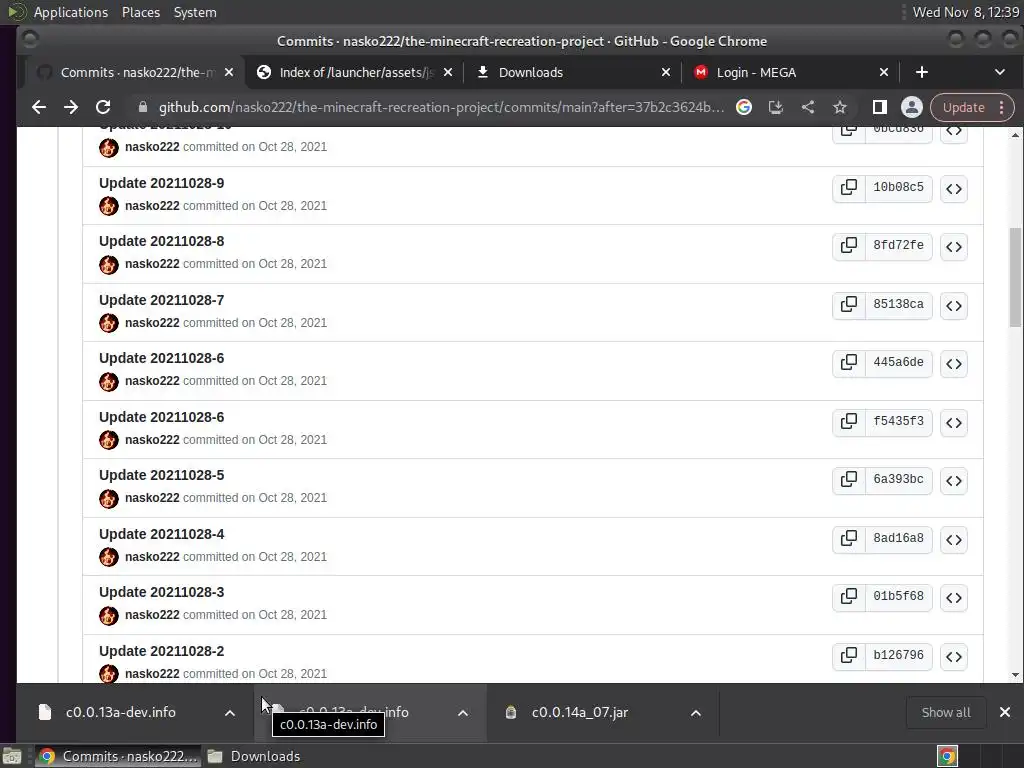The height and width of the screenshot is (768, 1024).
Task: Toggle the browser side panel
Action: click(x=880, y=107)
